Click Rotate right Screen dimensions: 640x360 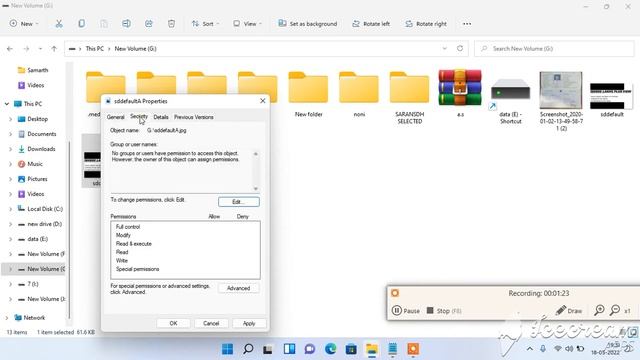click(x=426, y=24)
